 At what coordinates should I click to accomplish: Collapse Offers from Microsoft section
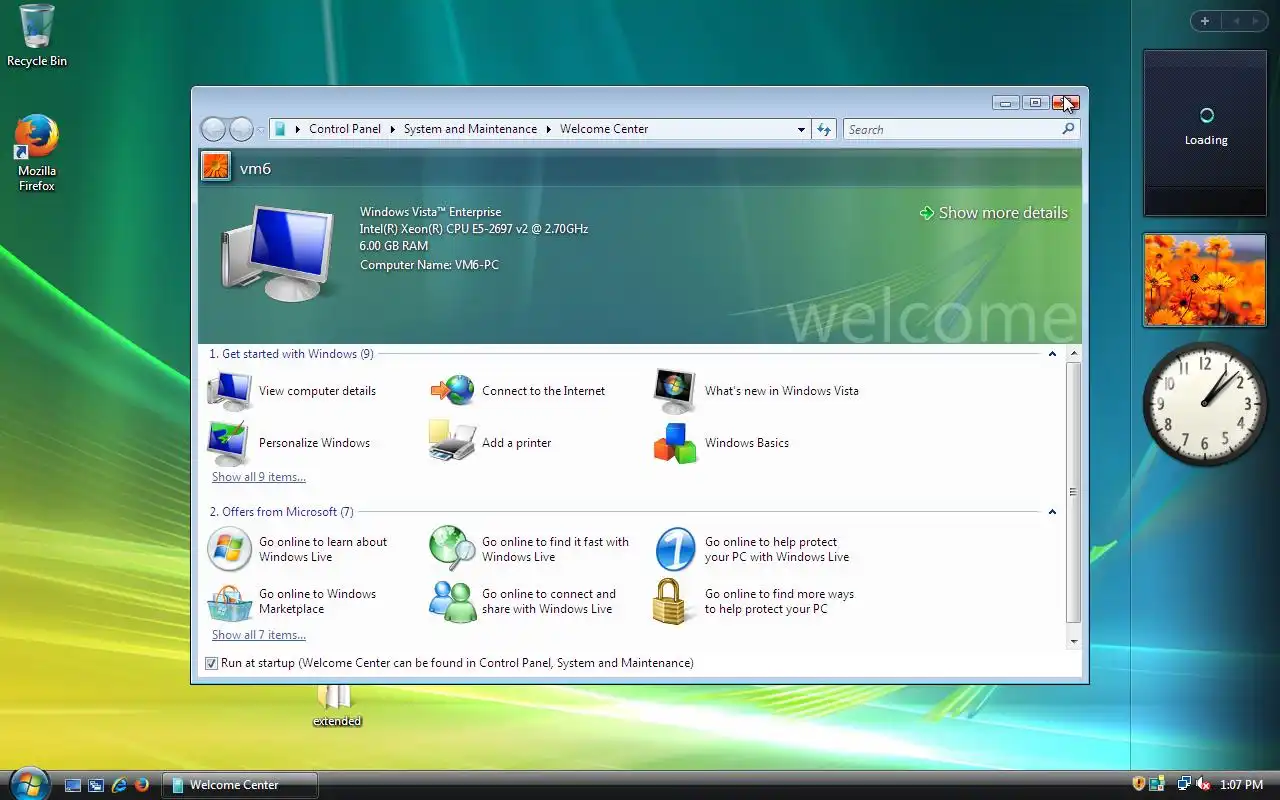click(x=1052, y=512)
